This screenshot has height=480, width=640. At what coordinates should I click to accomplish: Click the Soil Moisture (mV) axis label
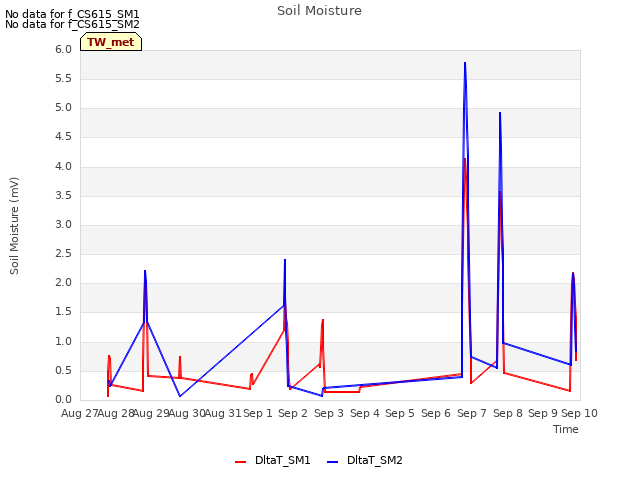14,225
